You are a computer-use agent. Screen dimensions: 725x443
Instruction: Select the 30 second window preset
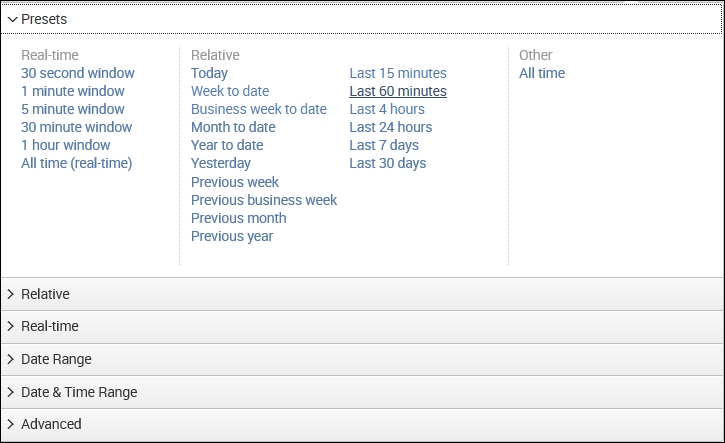(77, 73)
